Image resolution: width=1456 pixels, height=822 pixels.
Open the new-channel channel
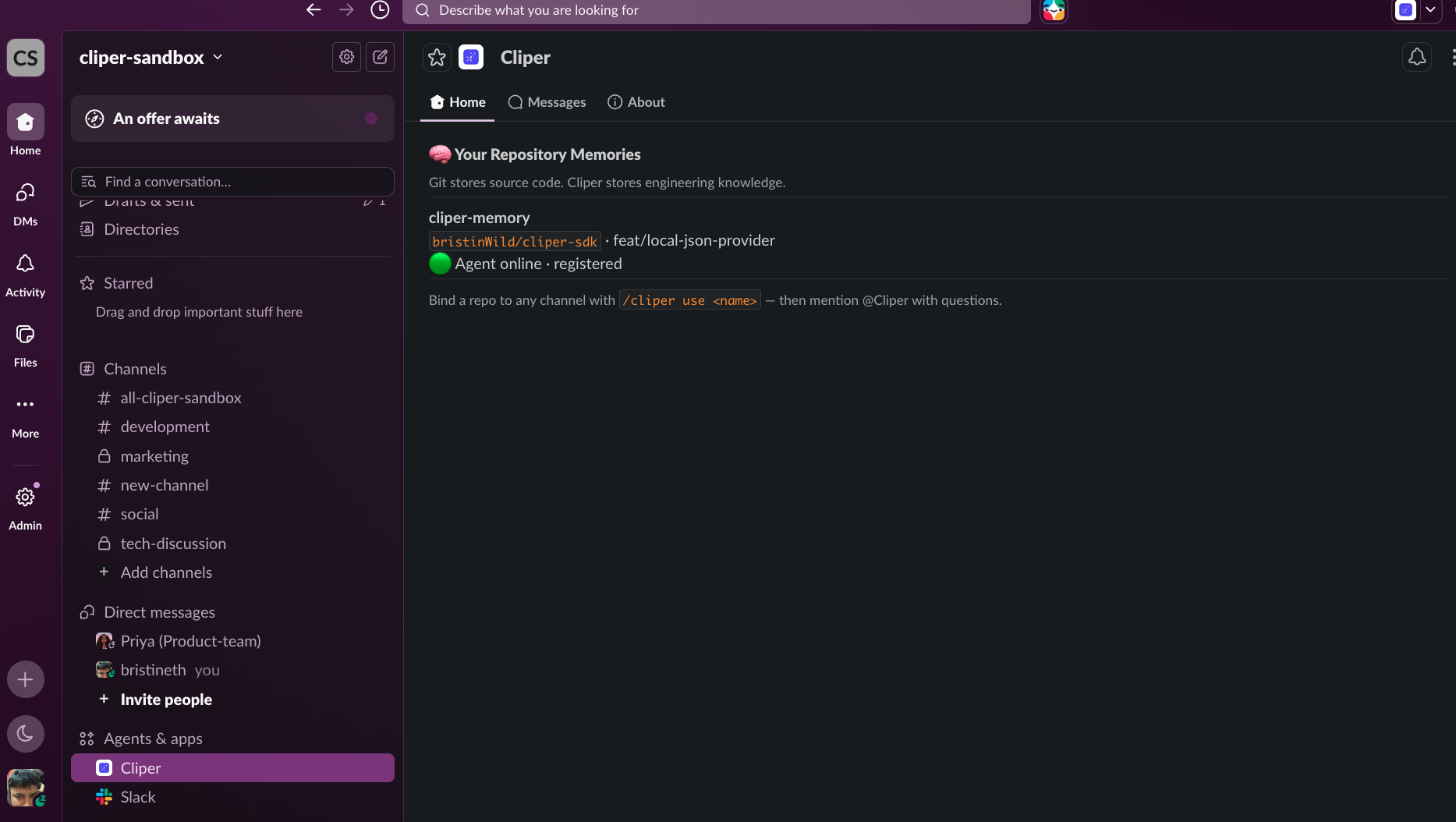(x=232, y=485)
